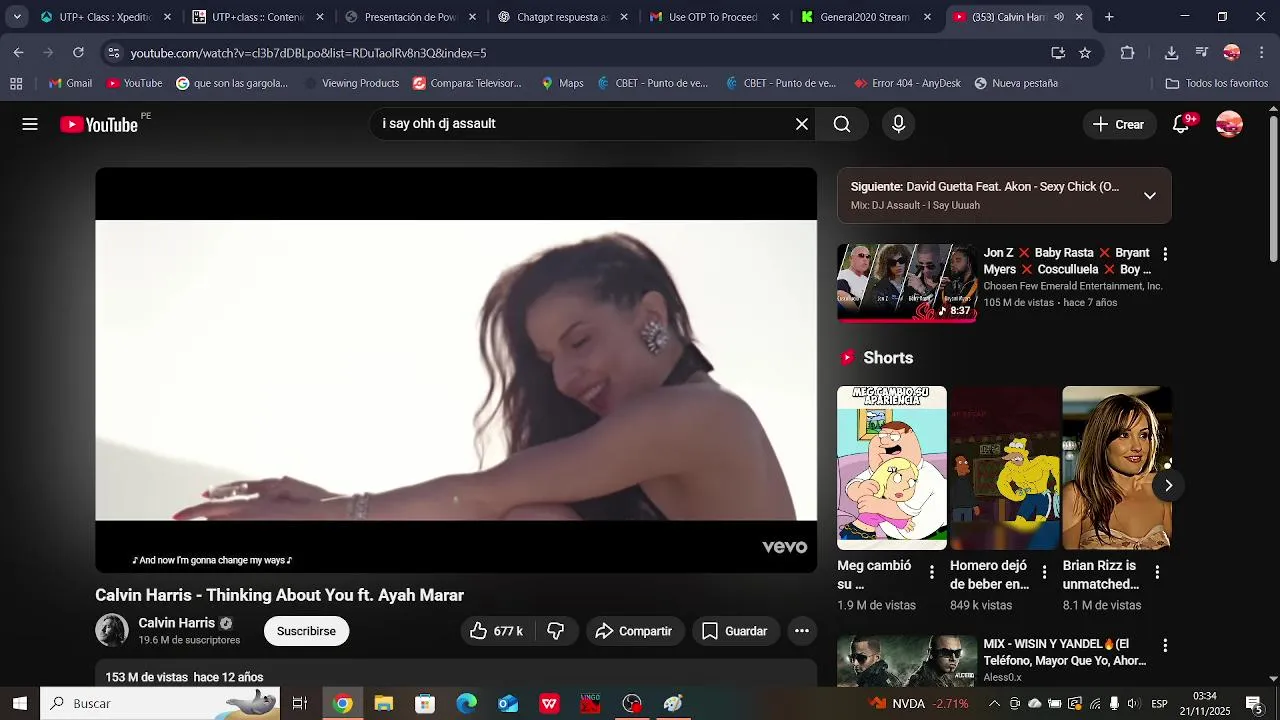
Task: Clear the search box text
Action: tap(801, 124)
